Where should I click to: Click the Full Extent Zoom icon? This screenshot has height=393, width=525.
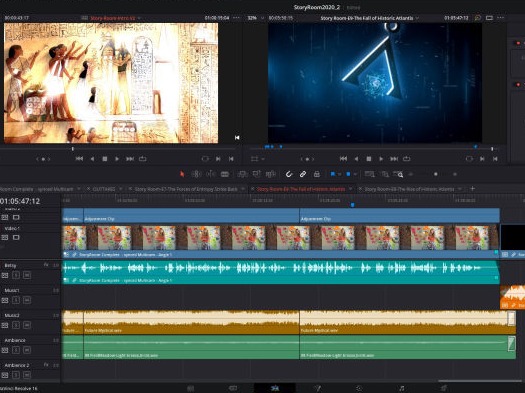coord(370,174)
